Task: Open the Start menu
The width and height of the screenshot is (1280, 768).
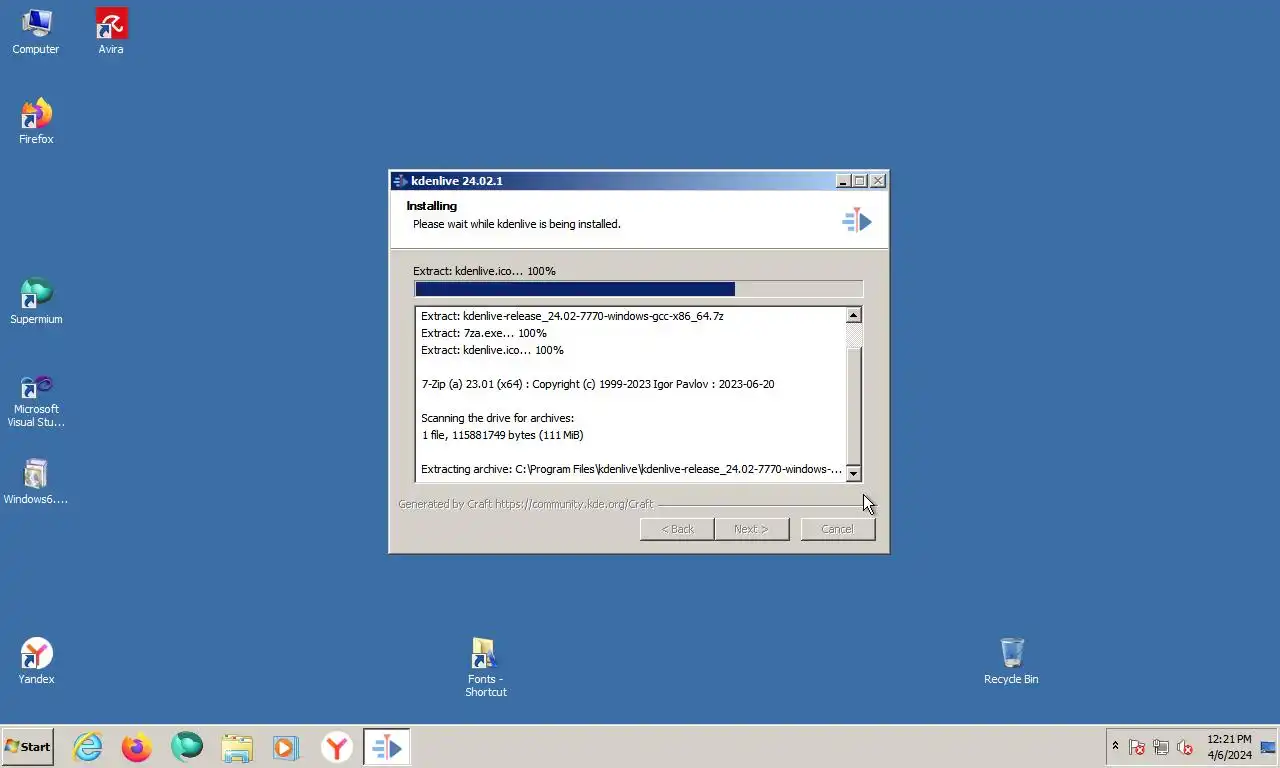Action: point(28,747)
